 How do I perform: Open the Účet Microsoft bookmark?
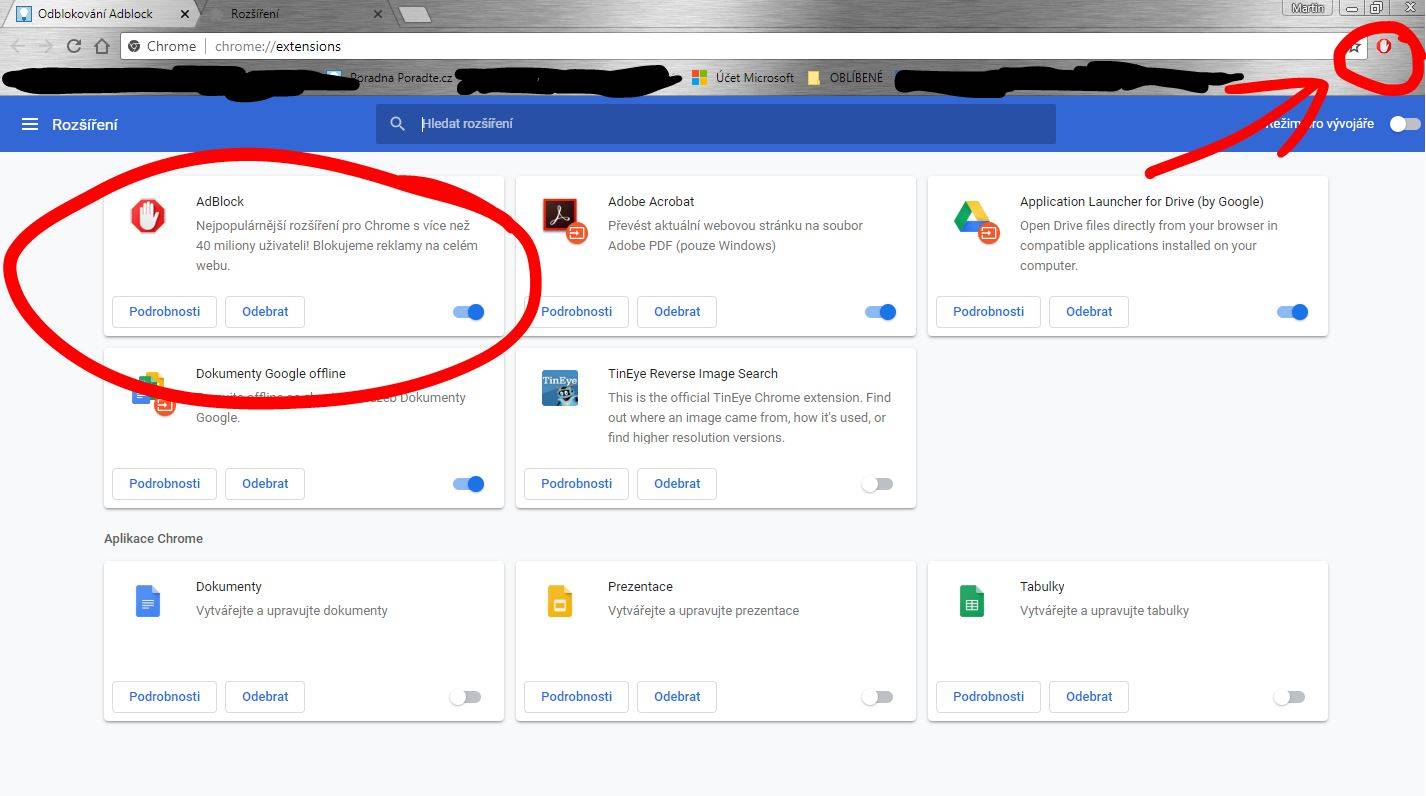click(x=743, y=77)
